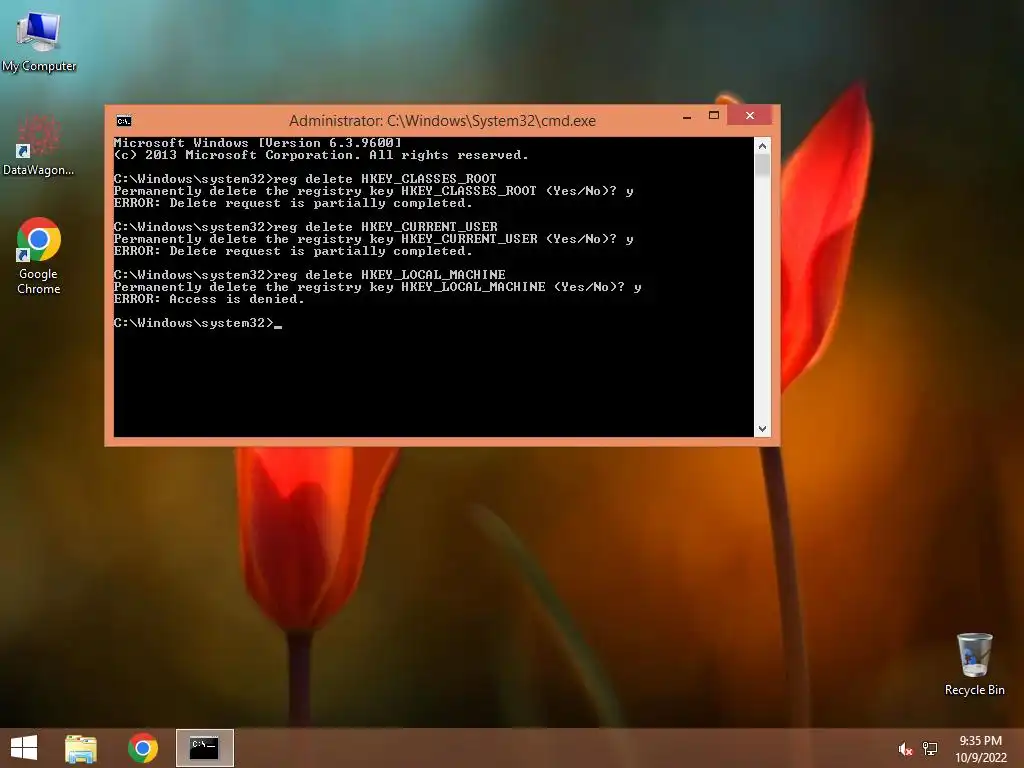1024x768 pixels.
Task: Launch Chrome from the taskbar
Action: 143,748
